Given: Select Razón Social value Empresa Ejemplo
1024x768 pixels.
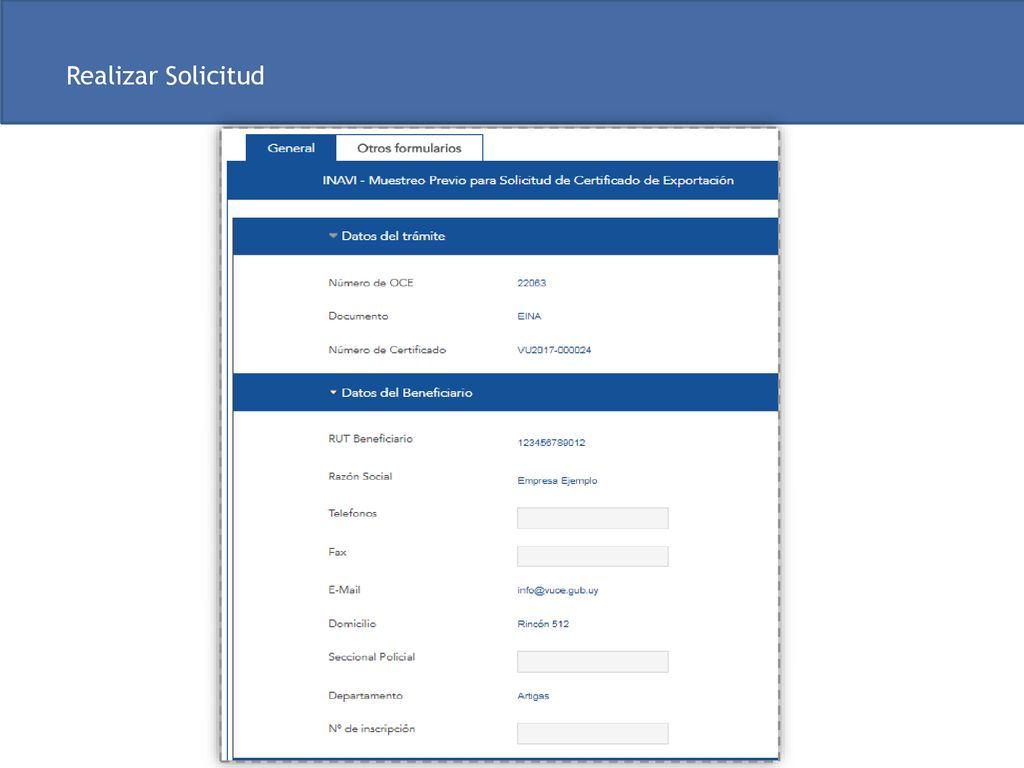Looking at the screenshot, I should click(557, 481).
